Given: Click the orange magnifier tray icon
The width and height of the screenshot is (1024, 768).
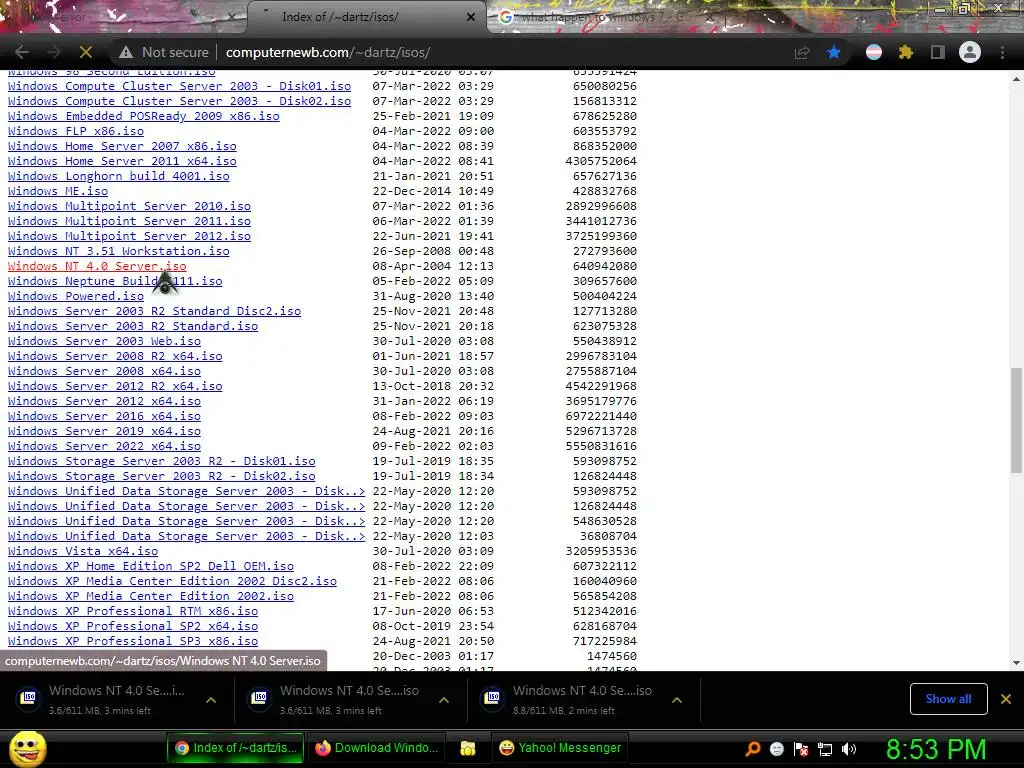Looking at the screenshot, I should [753, 749].
